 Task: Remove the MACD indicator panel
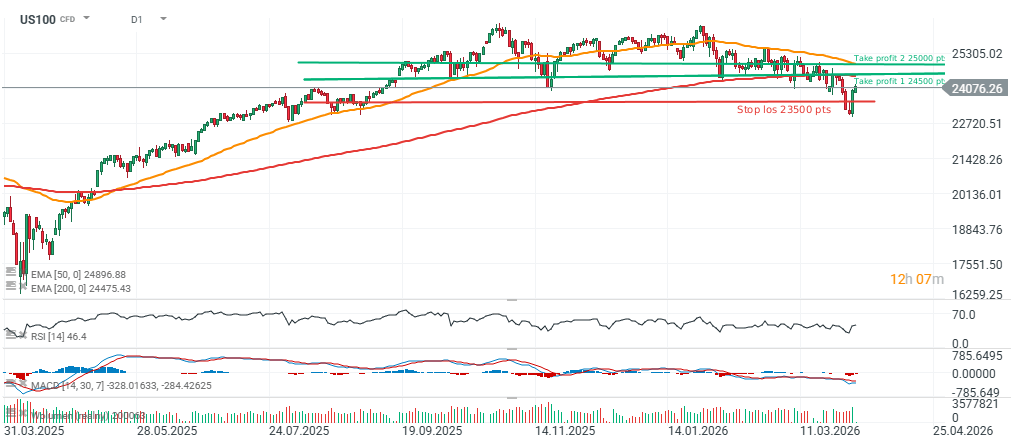pos(23,384)
